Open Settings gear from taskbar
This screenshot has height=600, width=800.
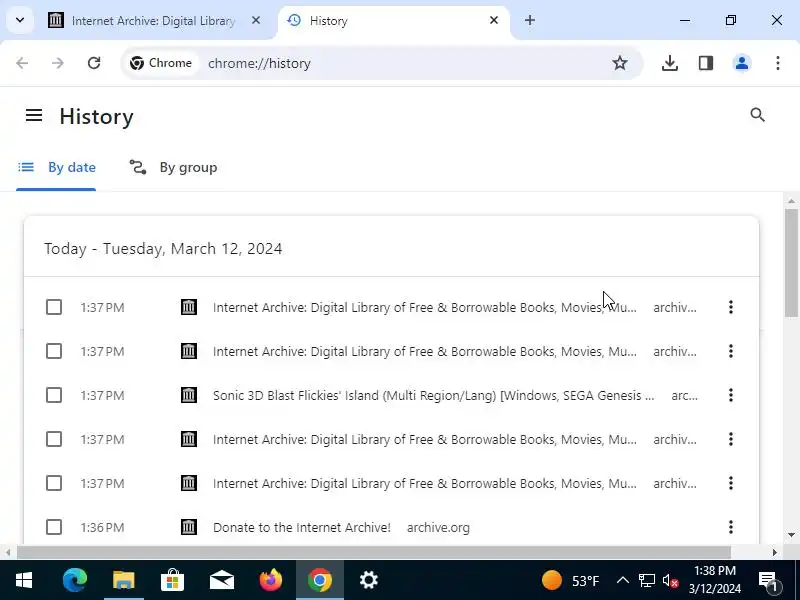[368, 580]
